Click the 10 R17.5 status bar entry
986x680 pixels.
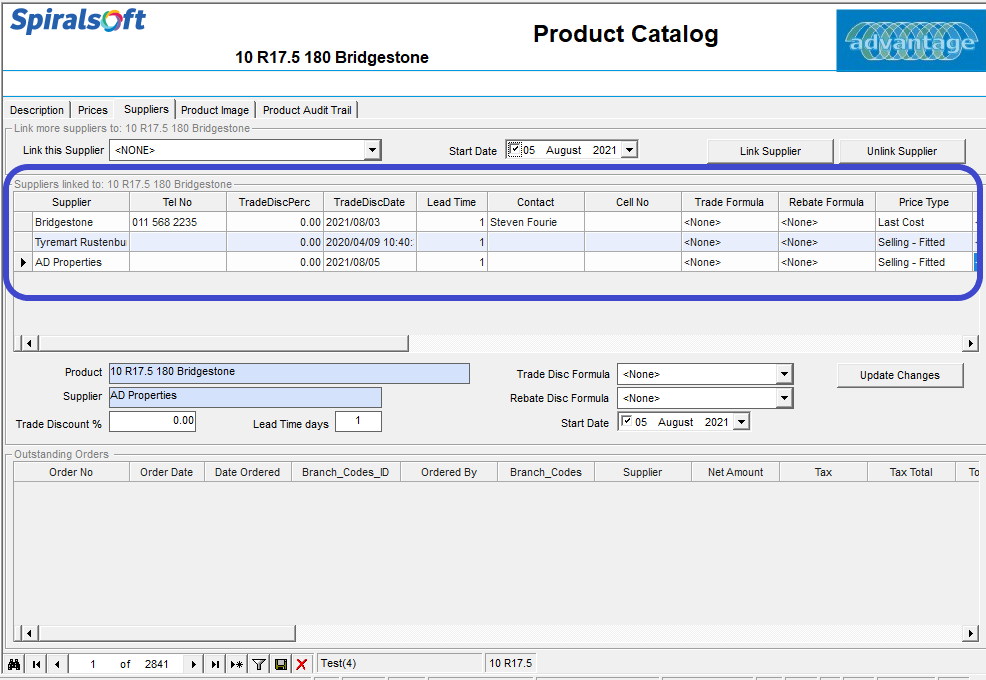pyautogui.click(x=511, y=663)
